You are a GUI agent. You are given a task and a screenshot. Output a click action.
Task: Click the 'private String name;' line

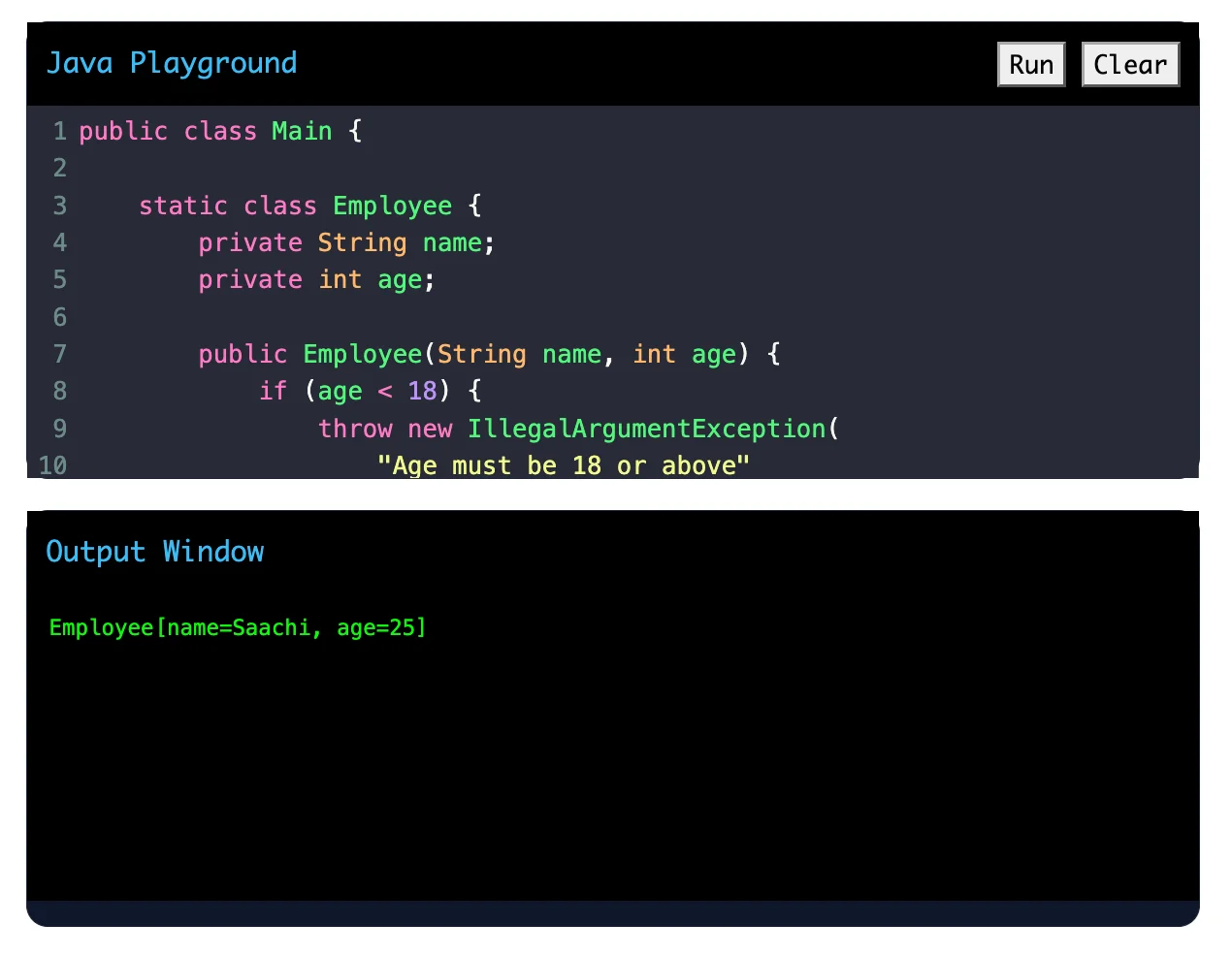point(346,242)
